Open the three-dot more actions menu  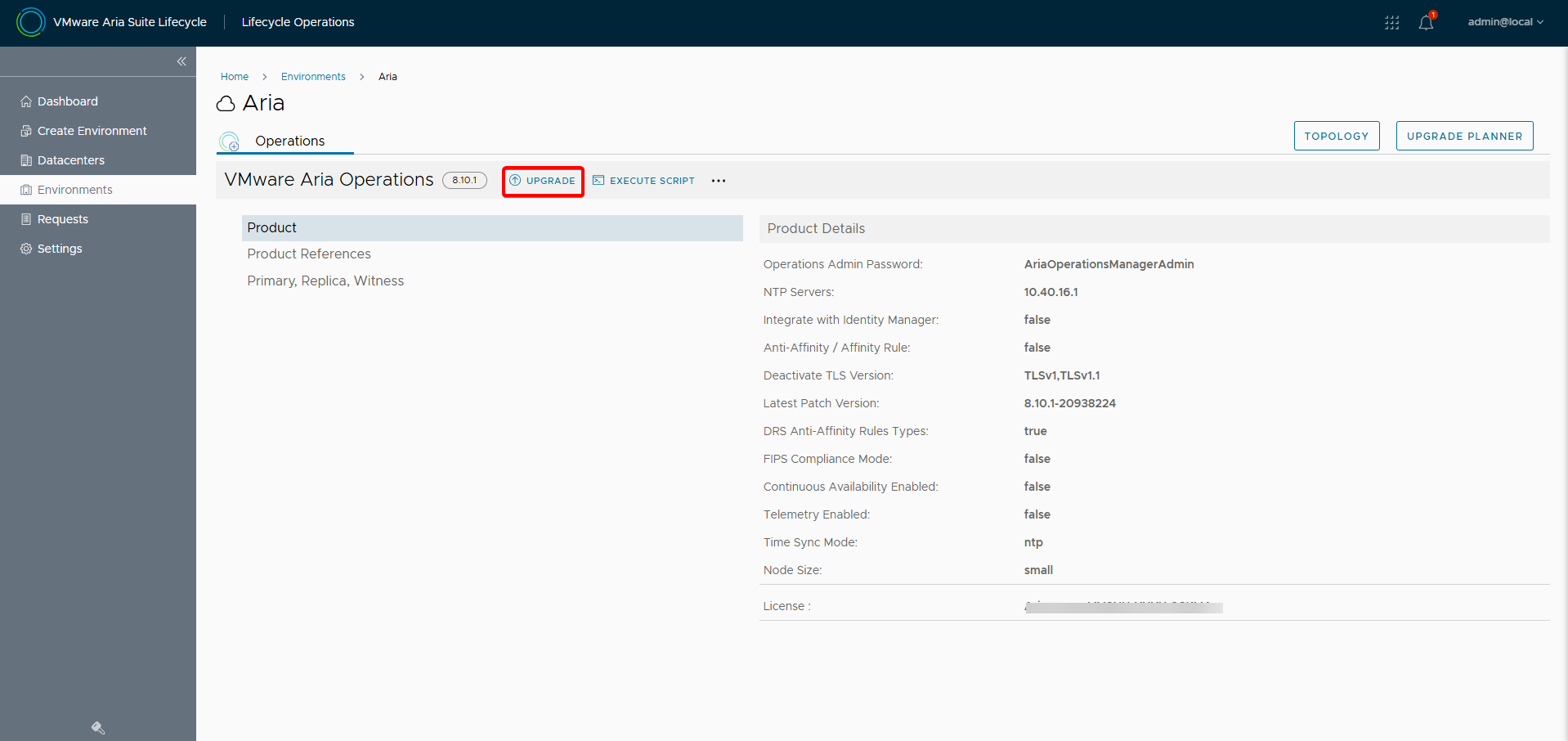718,181
